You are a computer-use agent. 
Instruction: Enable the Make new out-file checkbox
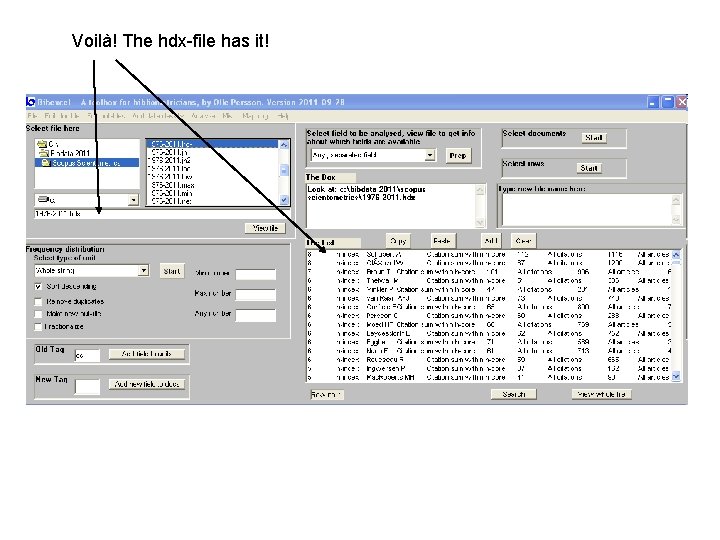(x=38, y=314)
